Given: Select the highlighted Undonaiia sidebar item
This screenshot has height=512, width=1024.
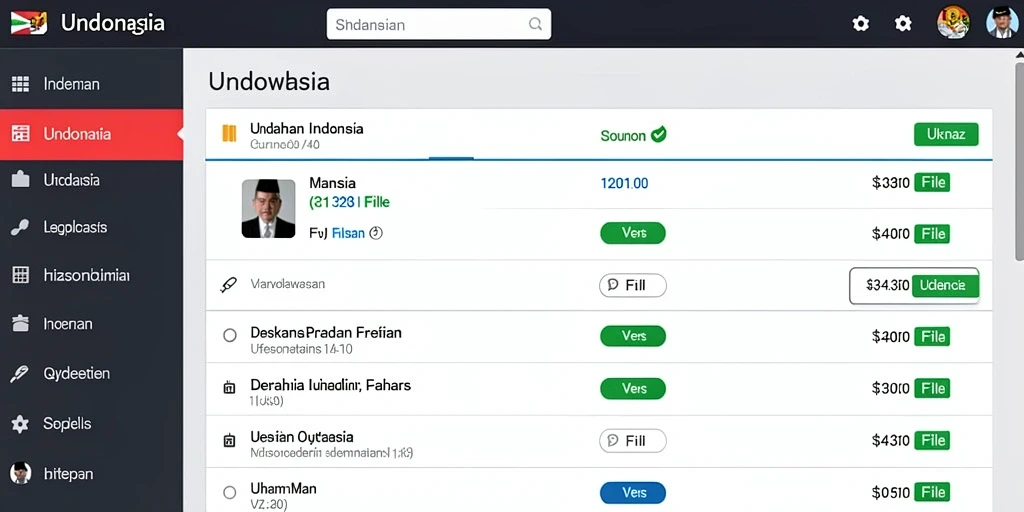Looking at the screenshot, I should [91, 134].
